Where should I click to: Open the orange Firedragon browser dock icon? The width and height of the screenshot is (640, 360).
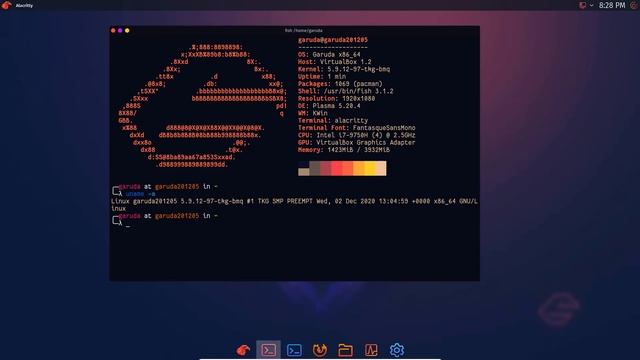click(x=320, y=350)
